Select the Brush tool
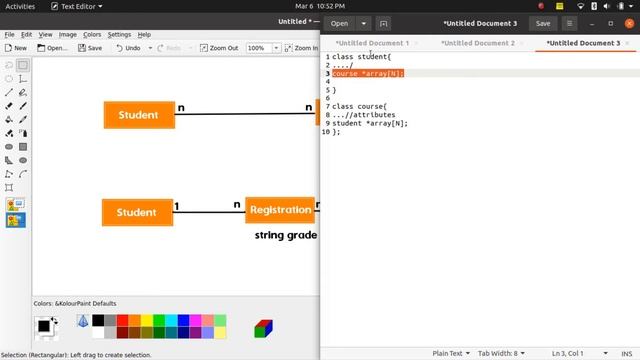 point(23,106)
